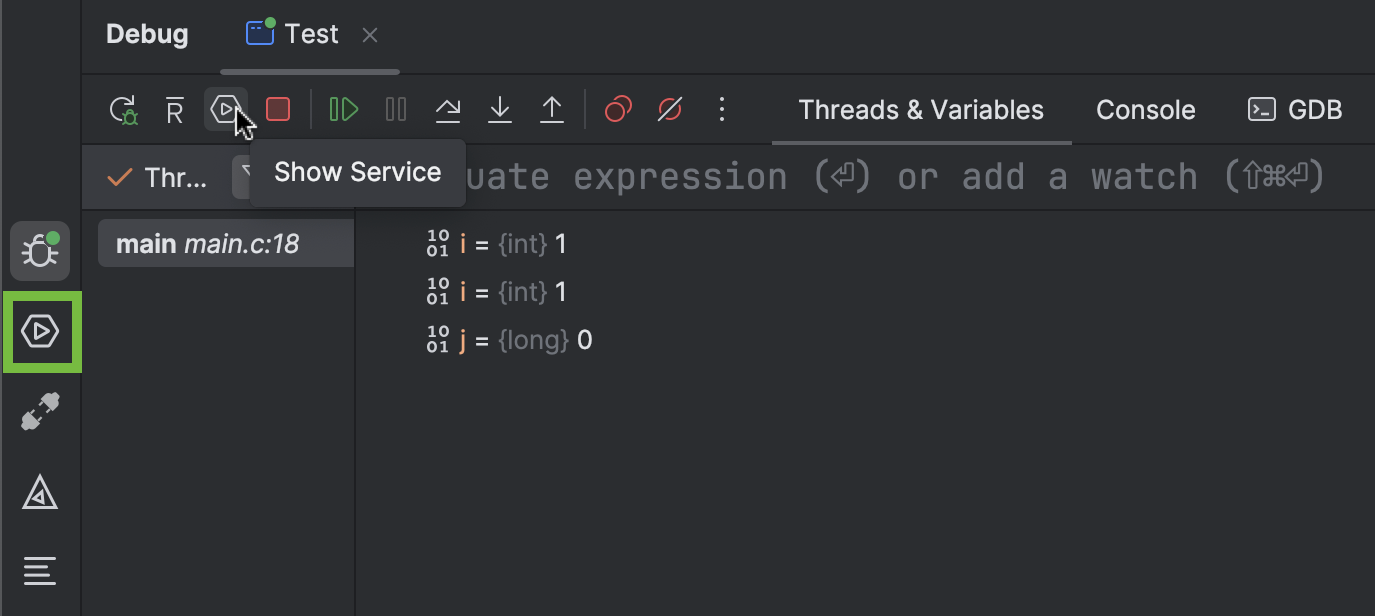Step out of the current function
1375x616 pixels.
(x=552, y=109)
